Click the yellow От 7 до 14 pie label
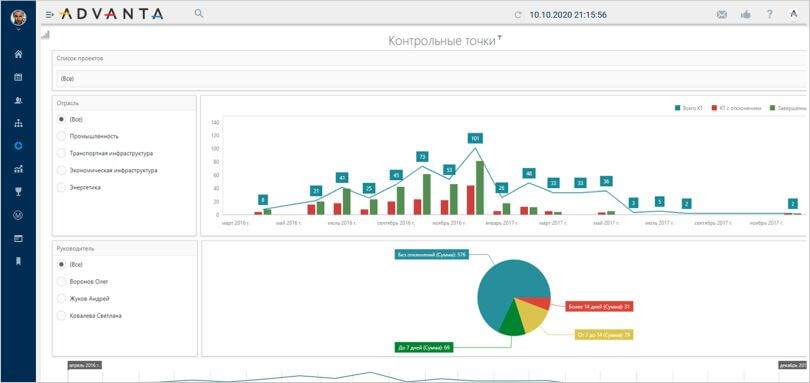This screenshot has width=810, height=383. point(604,334)
